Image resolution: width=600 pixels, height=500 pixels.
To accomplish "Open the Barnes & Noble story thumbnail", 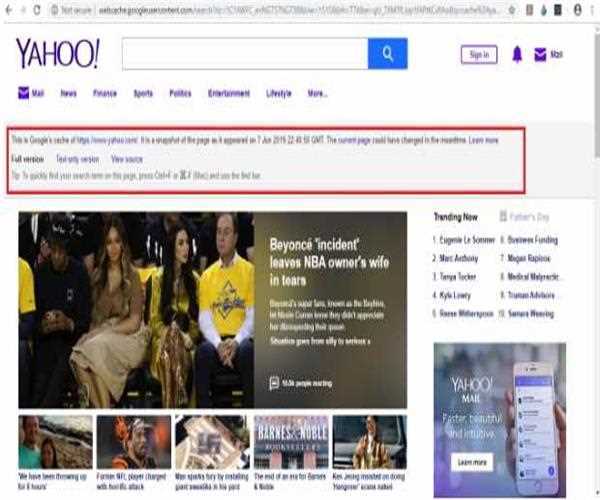I will point(290,442).
